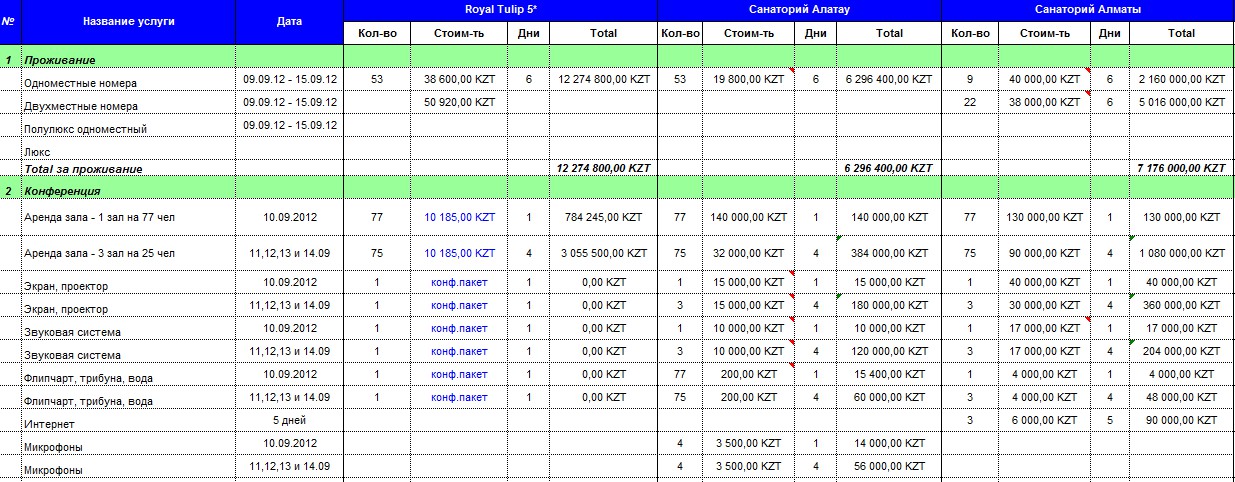Click the 5 дней date cell
Viewport: 1235px width, 482px height.
click(290, 420)
